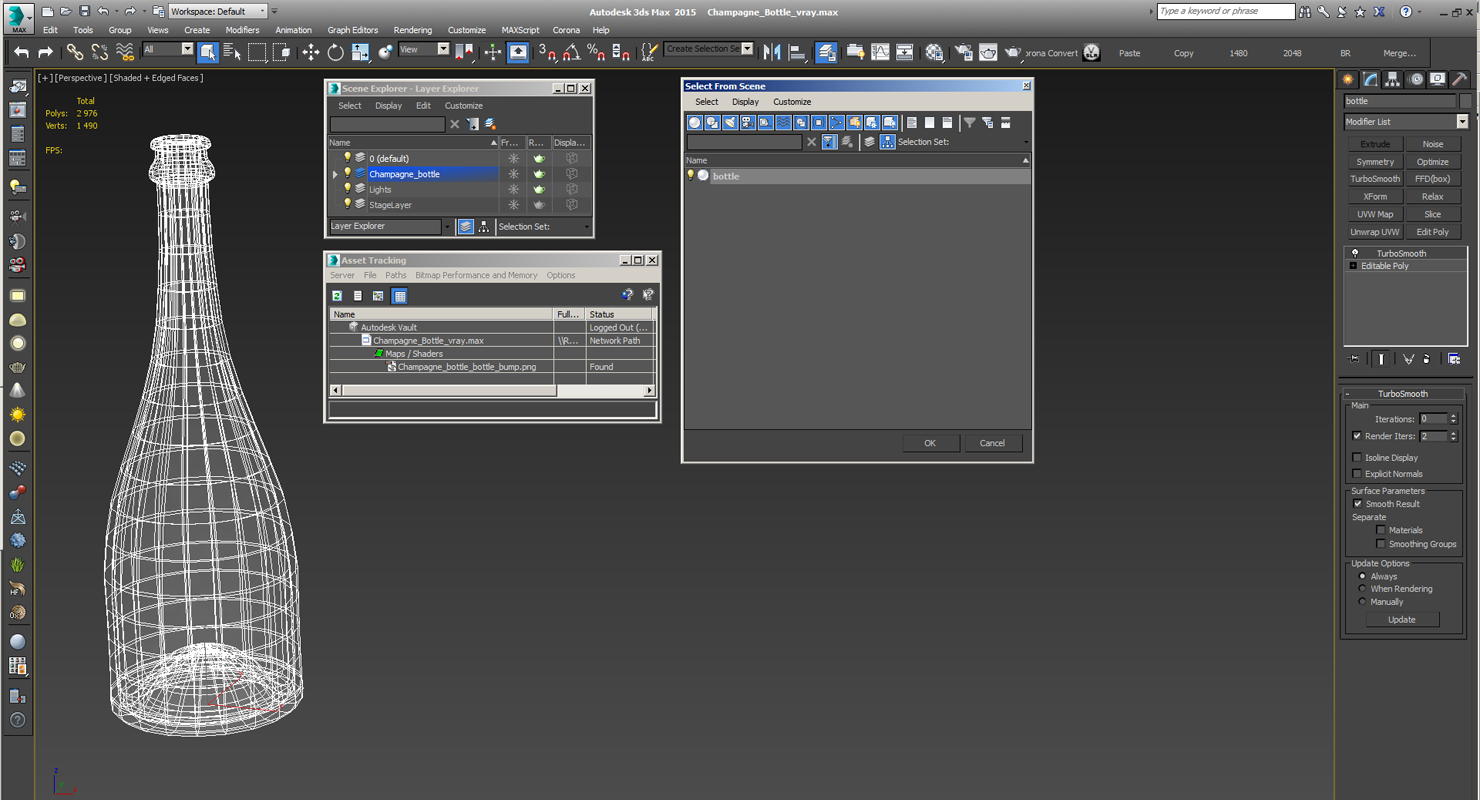Click OK in Select From Scene
The width and height of the screenshot is (1480, 800).
[x=930, y=443]
